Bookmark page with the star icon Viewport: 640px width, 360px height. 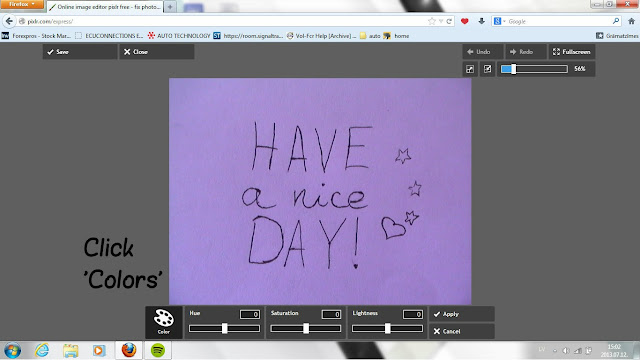[x=431, y=21]
